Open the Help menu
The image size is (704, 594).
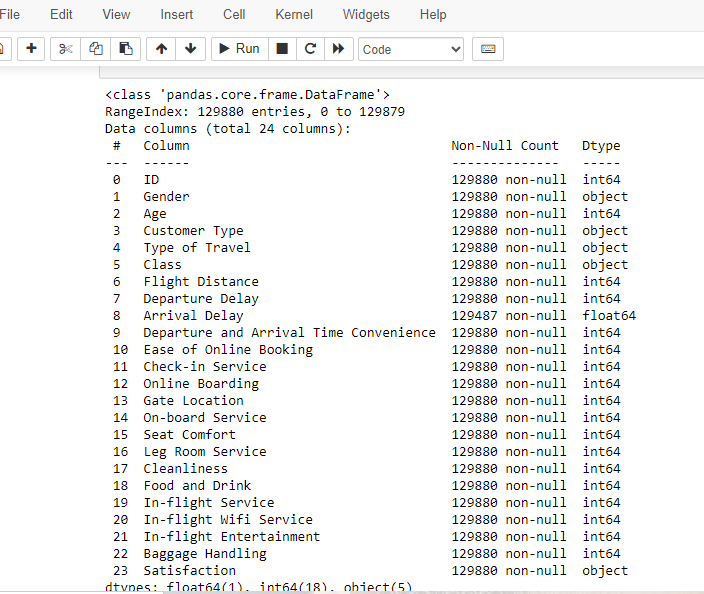[433, 14]
